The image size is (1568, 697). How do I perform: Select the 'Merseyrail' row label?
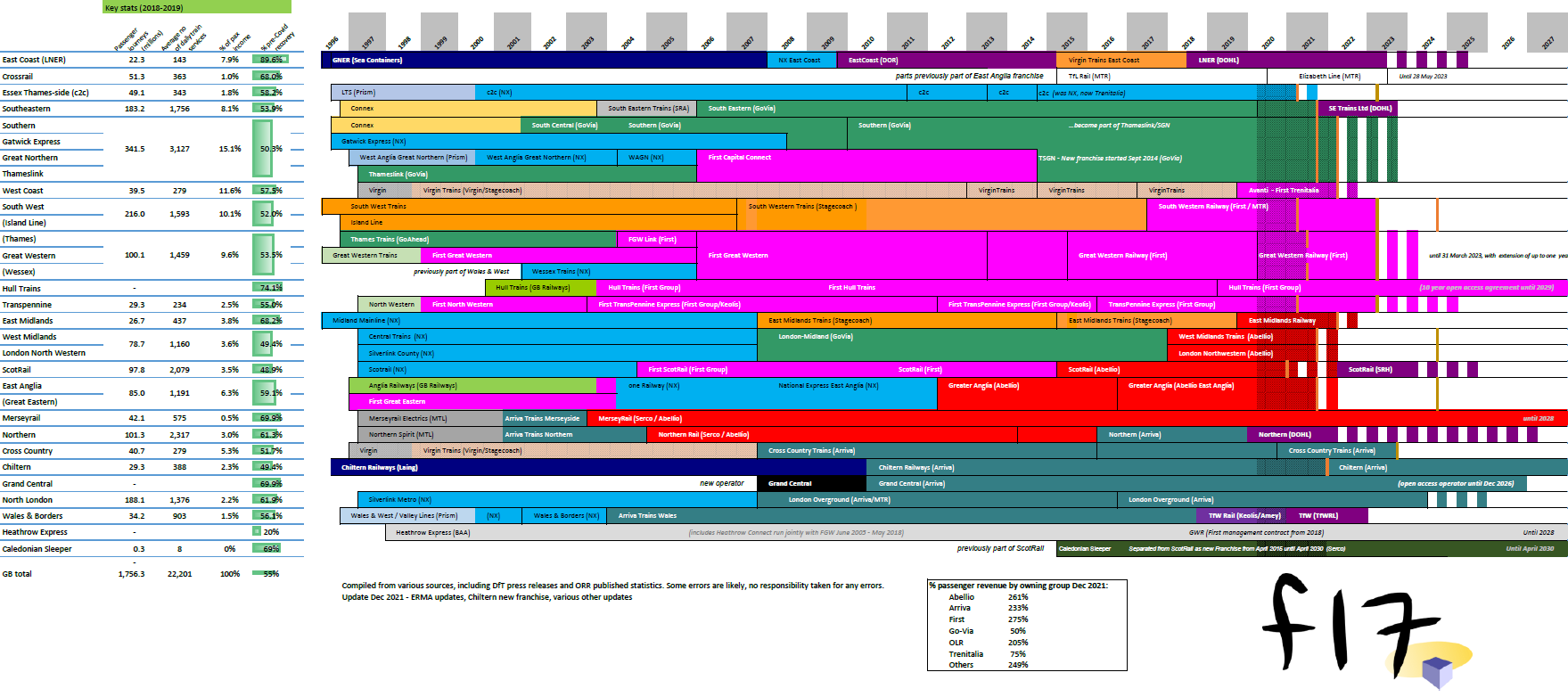pyautogui.click(x=21, y=418)
